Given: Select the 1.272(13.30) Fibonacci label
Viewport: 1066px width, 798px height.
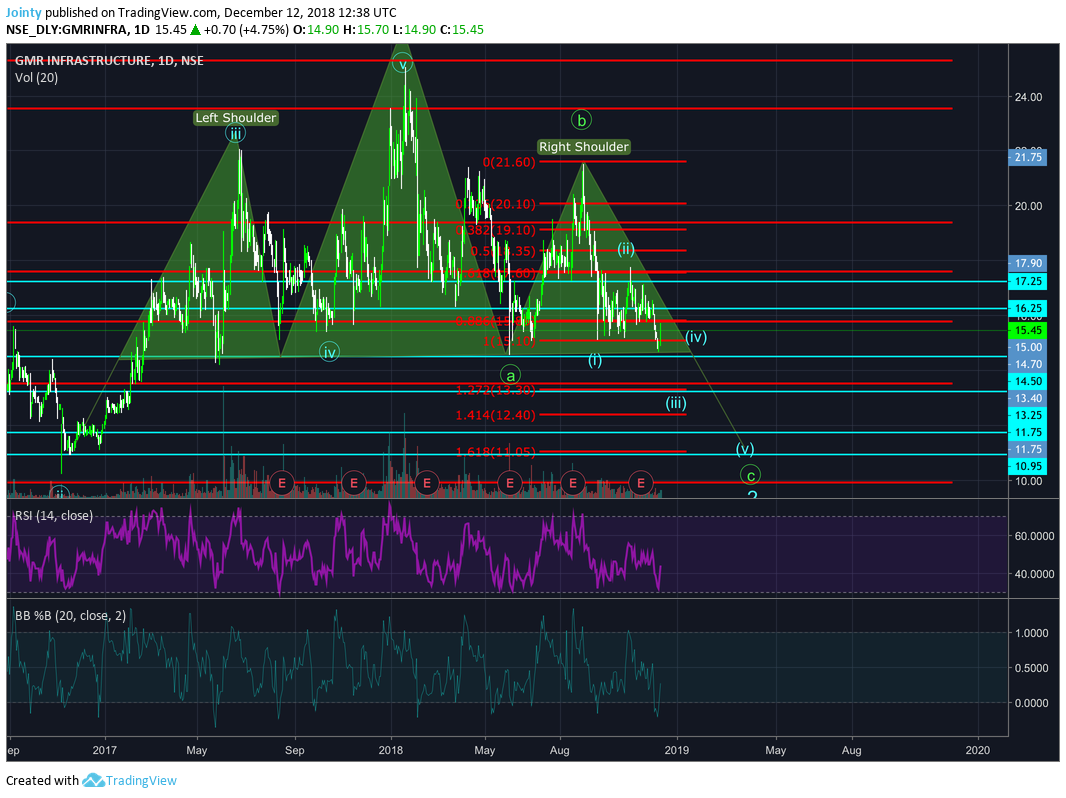Looking at the screenshot, I should (x=496, y=390).
